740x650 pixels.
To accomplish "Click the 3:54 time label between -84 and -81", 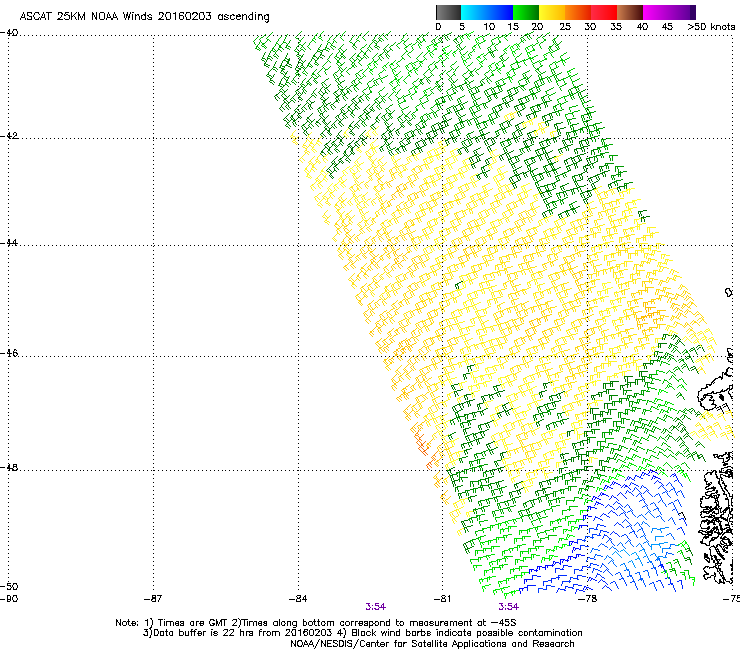I will pos(375,607).
